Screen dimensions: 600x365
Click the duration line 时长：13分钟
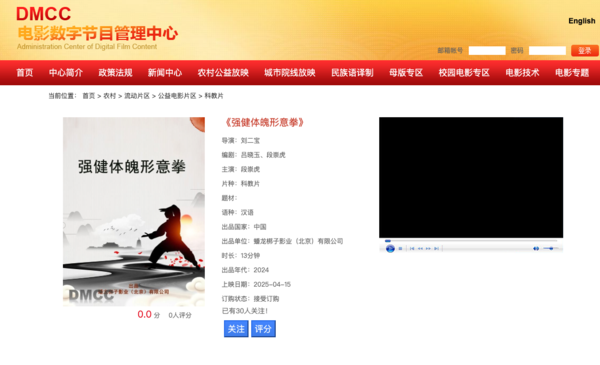241,256
